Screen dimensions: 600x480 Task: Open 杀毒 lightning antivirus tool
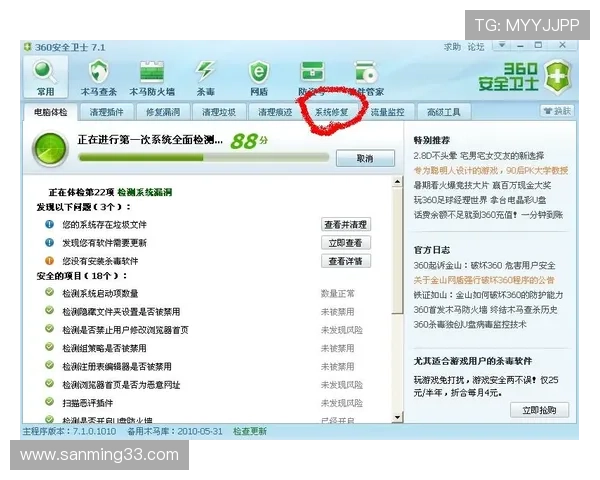[x=205, y=72]
